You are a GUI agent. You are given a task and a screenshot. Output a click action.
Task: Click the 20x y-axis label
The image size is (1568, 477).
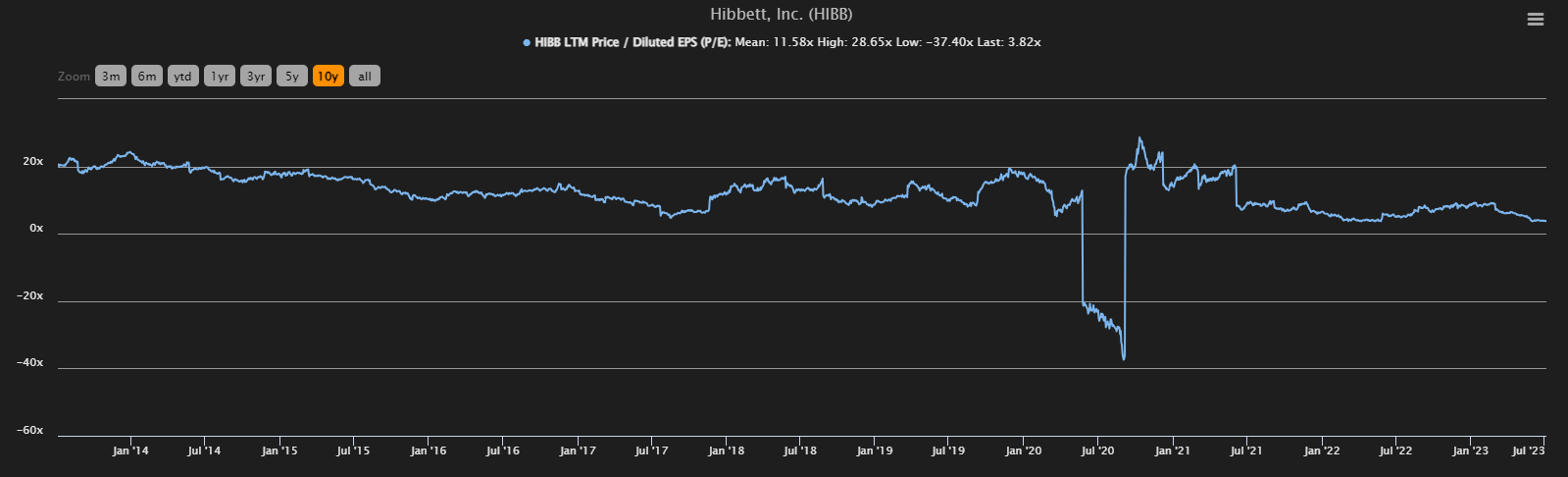(33, 161)
